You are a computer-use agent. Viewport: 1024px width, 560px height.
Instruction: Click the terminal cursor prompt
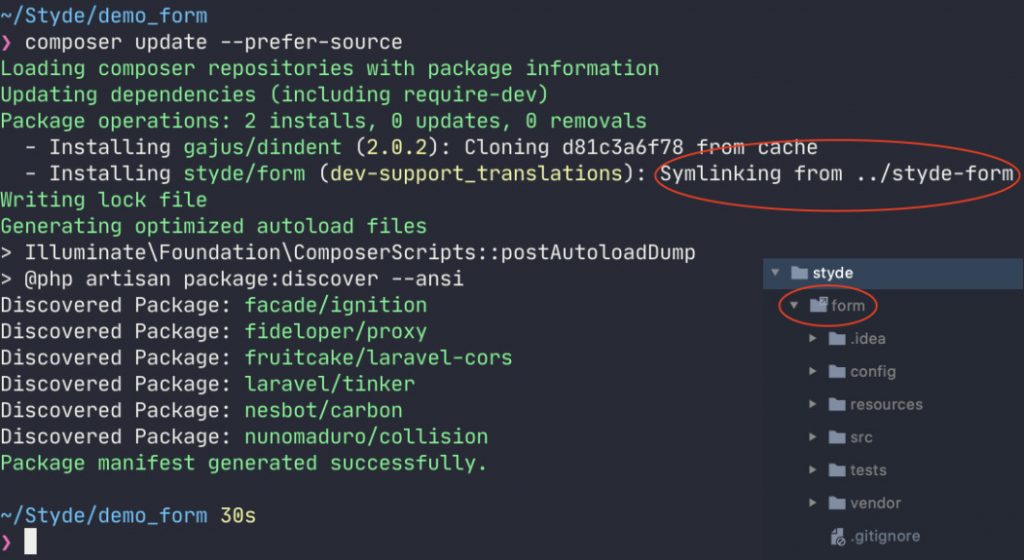click(x=30, y=541)
